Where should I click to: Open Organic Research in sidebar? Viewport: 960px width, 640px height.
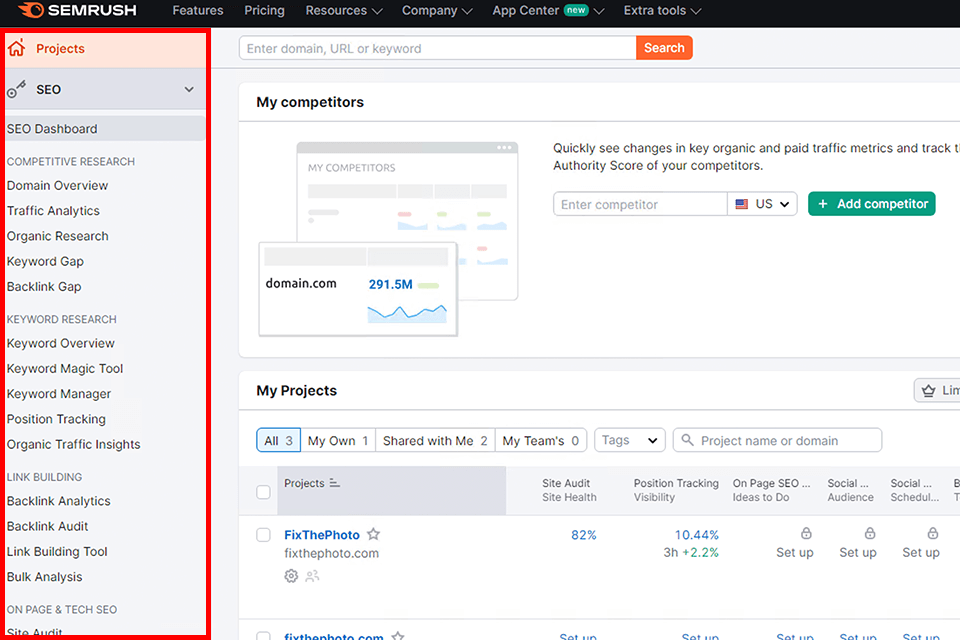58,236
